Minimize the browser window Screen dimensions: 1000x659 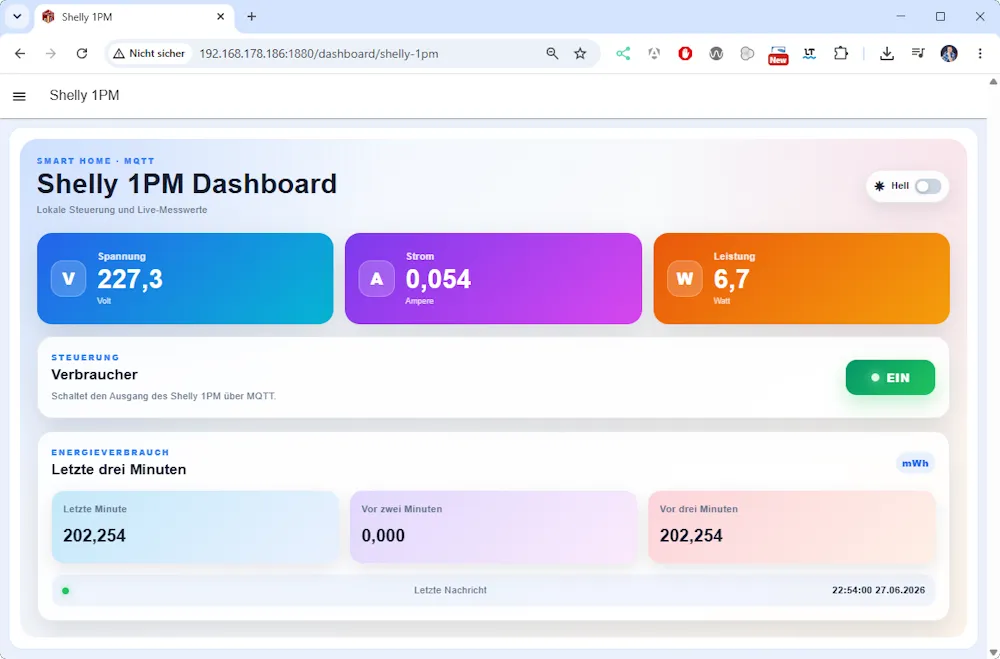(901, 17)
